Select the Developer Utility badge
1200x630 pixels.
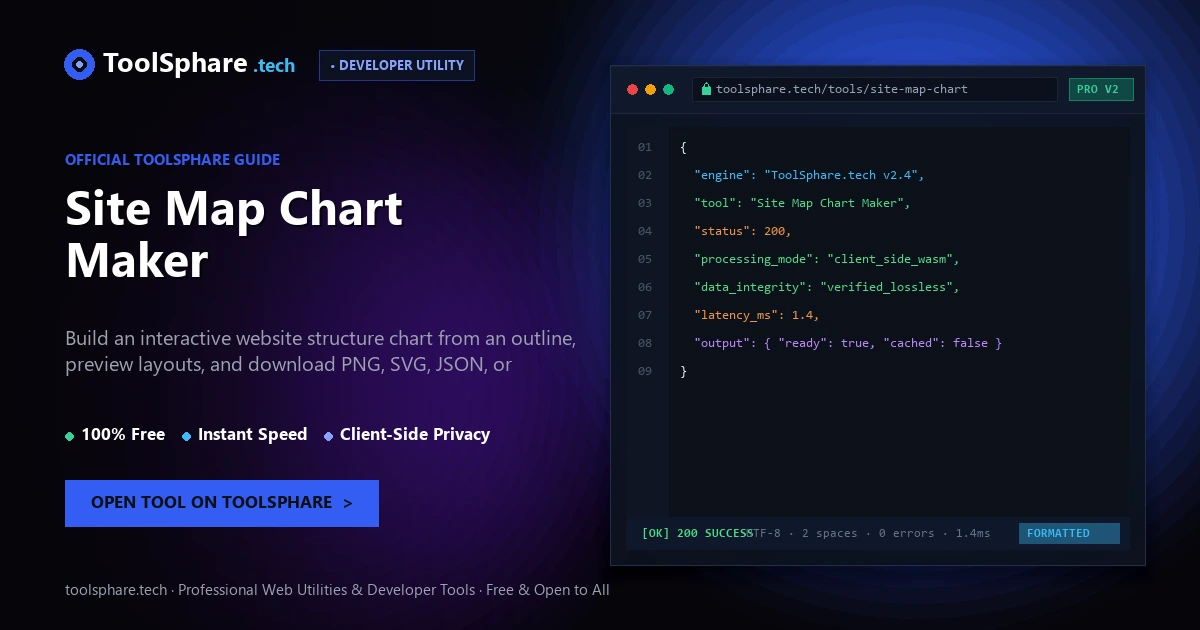coord(397,65)
